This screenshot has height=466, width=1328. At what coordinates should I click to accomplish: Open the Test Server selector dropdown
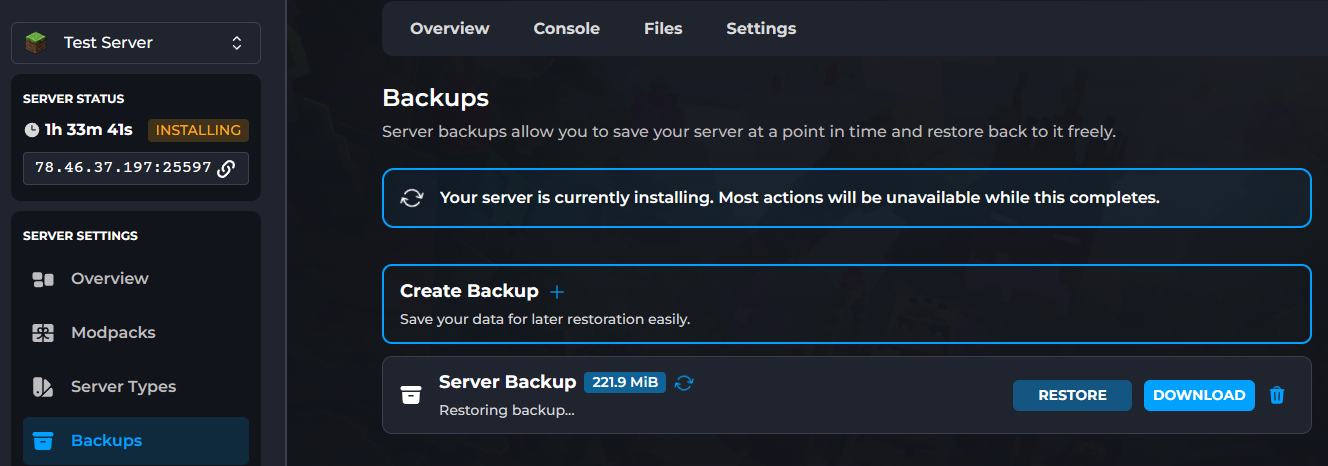(136, 43)
